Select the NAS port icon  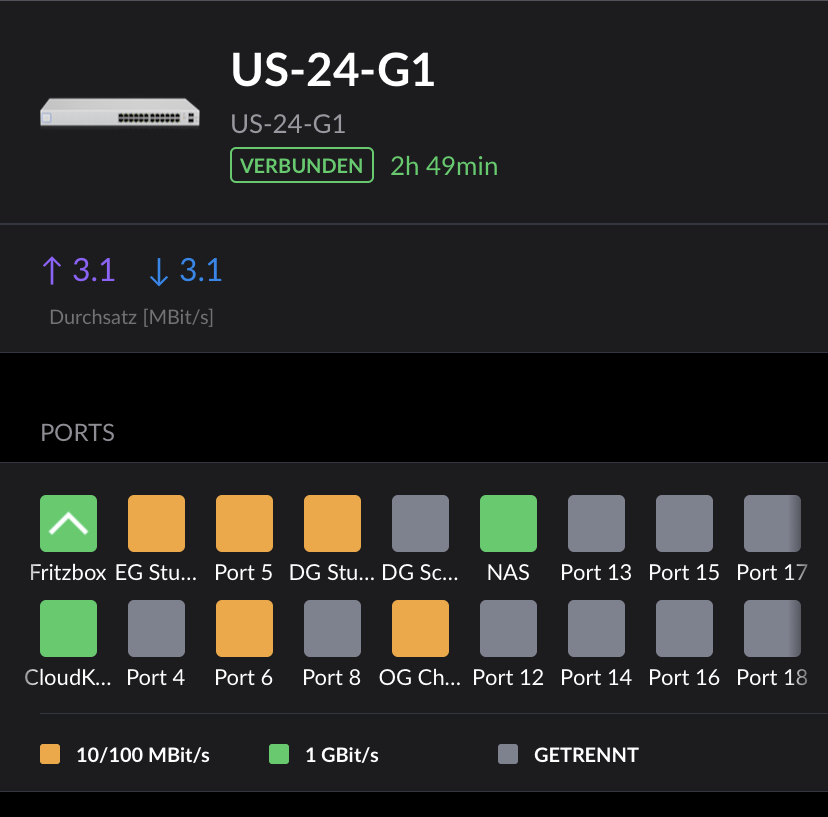(509, 523)
